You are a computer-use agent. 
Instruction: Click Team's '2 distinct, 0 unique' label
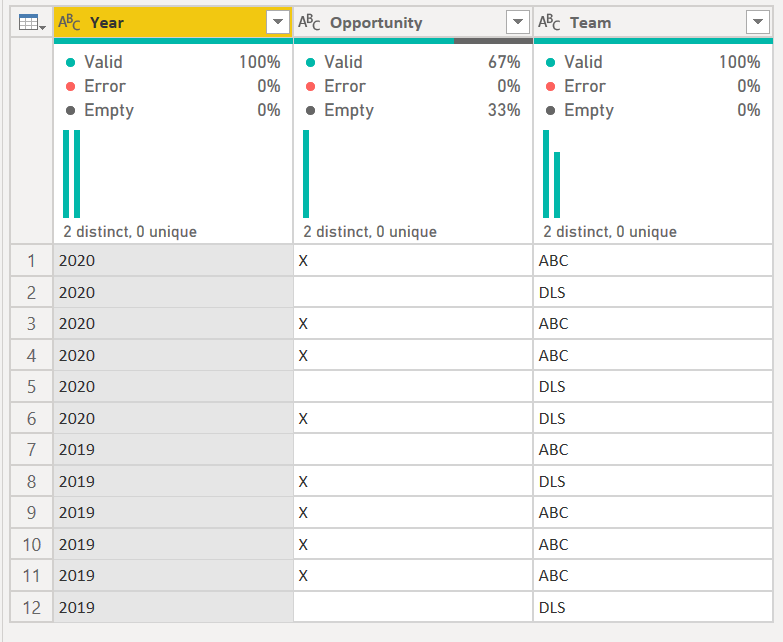coord(610,232)
